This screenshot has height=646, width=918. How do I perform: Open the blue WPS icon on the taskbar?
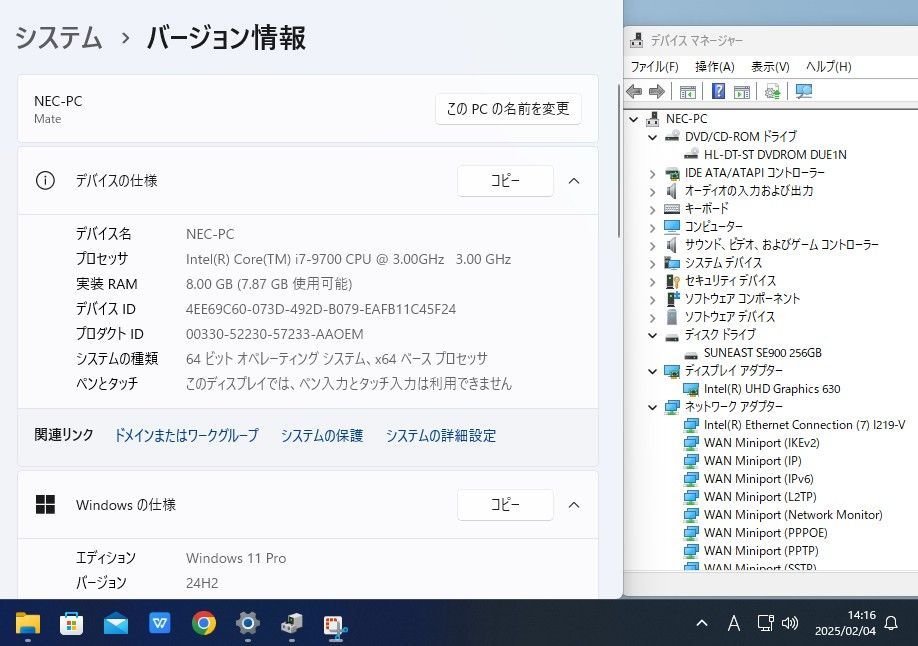[x=160, y=623]
